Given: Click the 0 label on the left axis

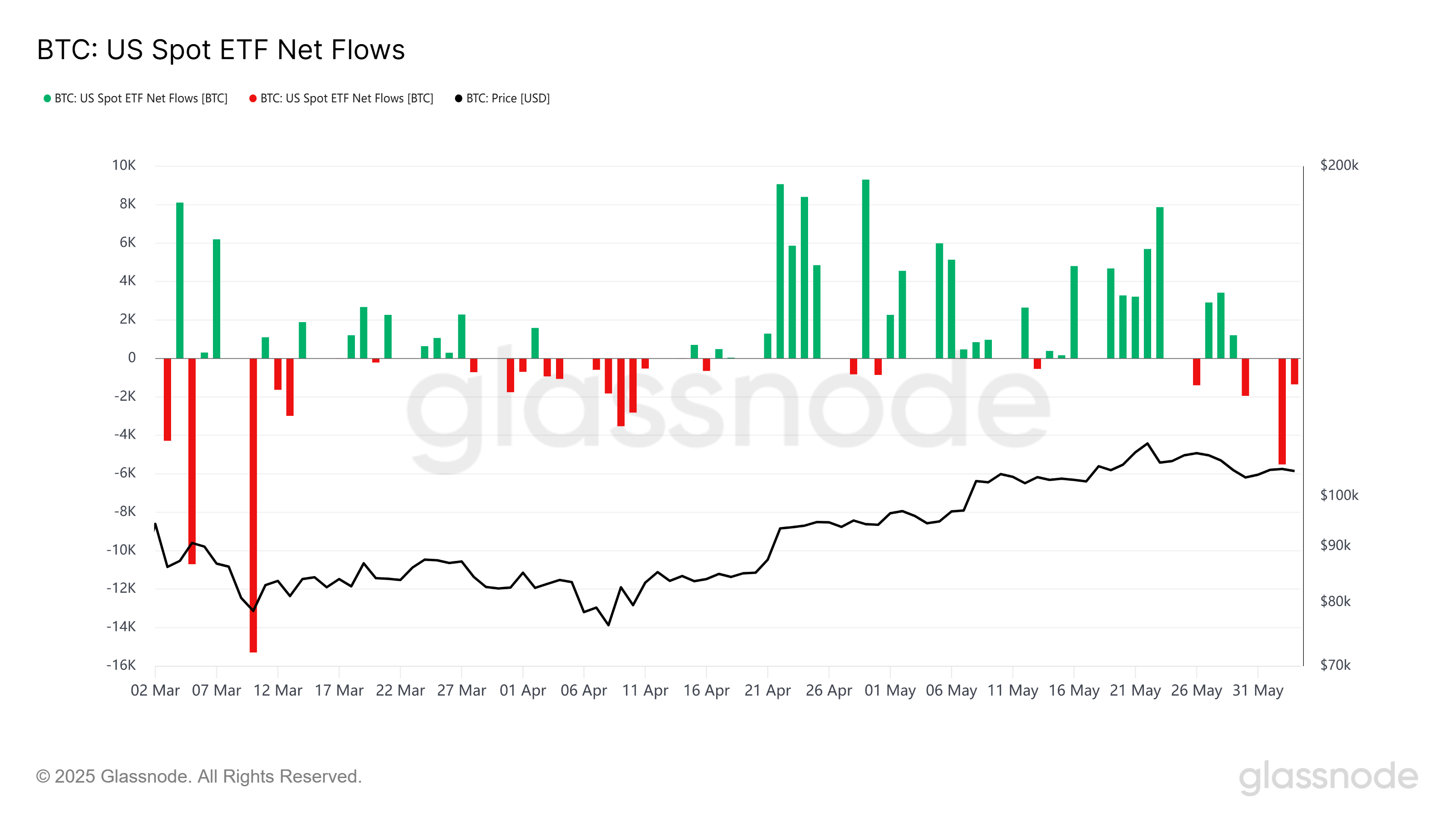Looking at the screenshot, I should [x=131, y=357].
